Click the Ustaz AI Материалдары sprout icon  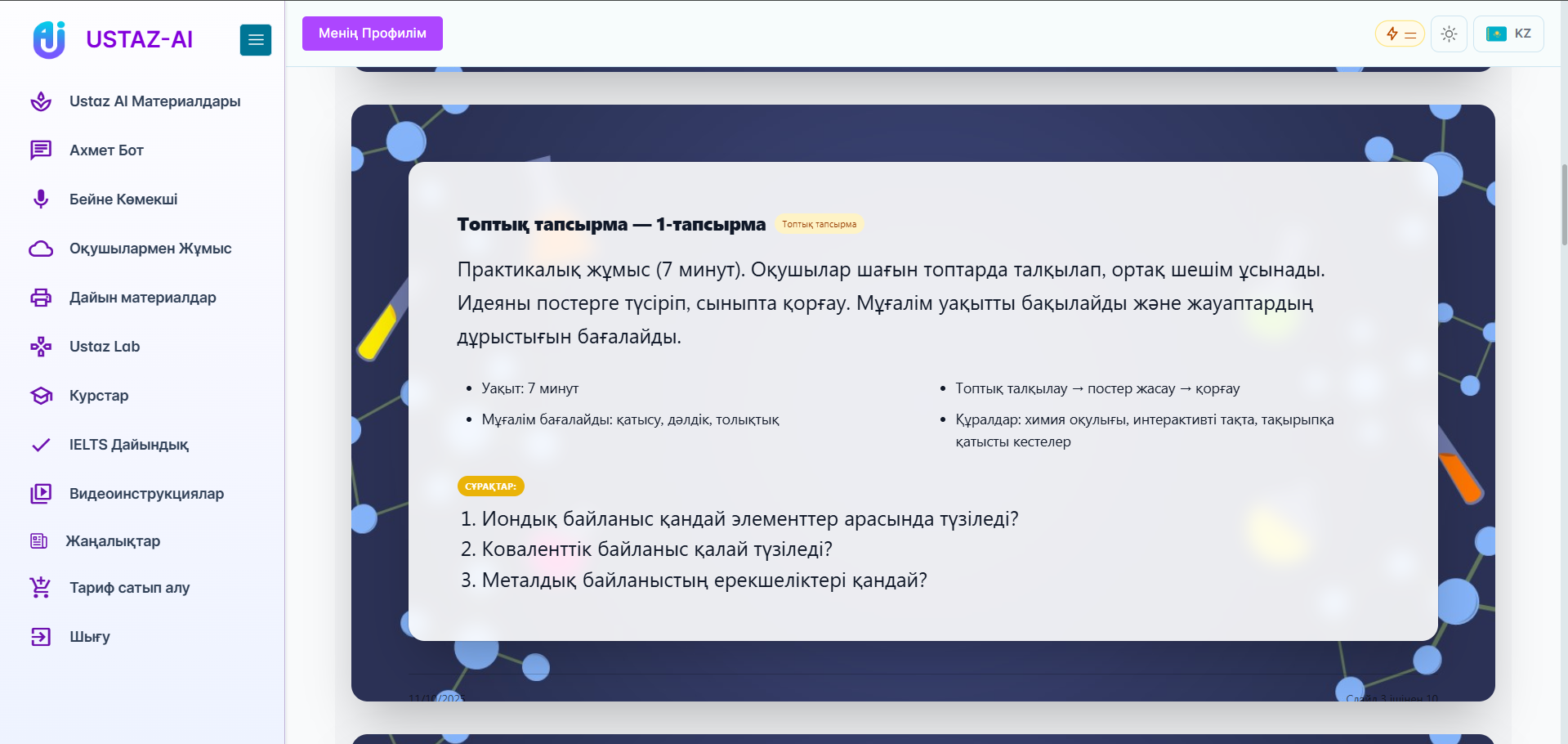point(41,101)
